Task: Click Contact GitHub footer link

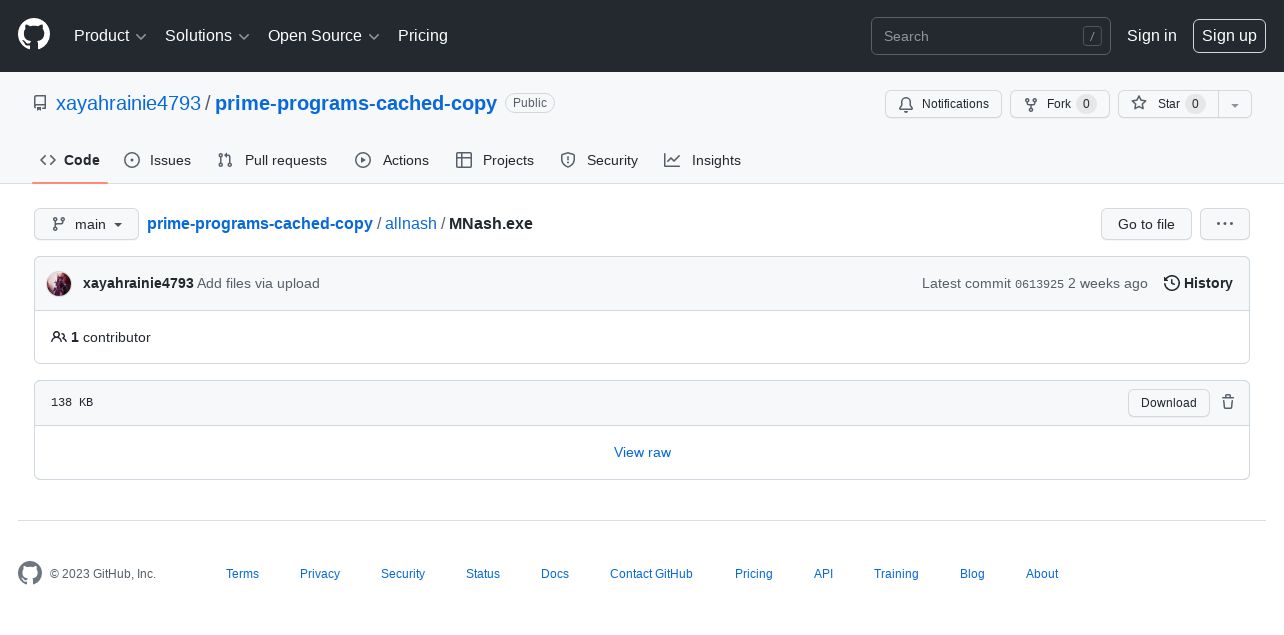Action: click(x=651, y=574)
